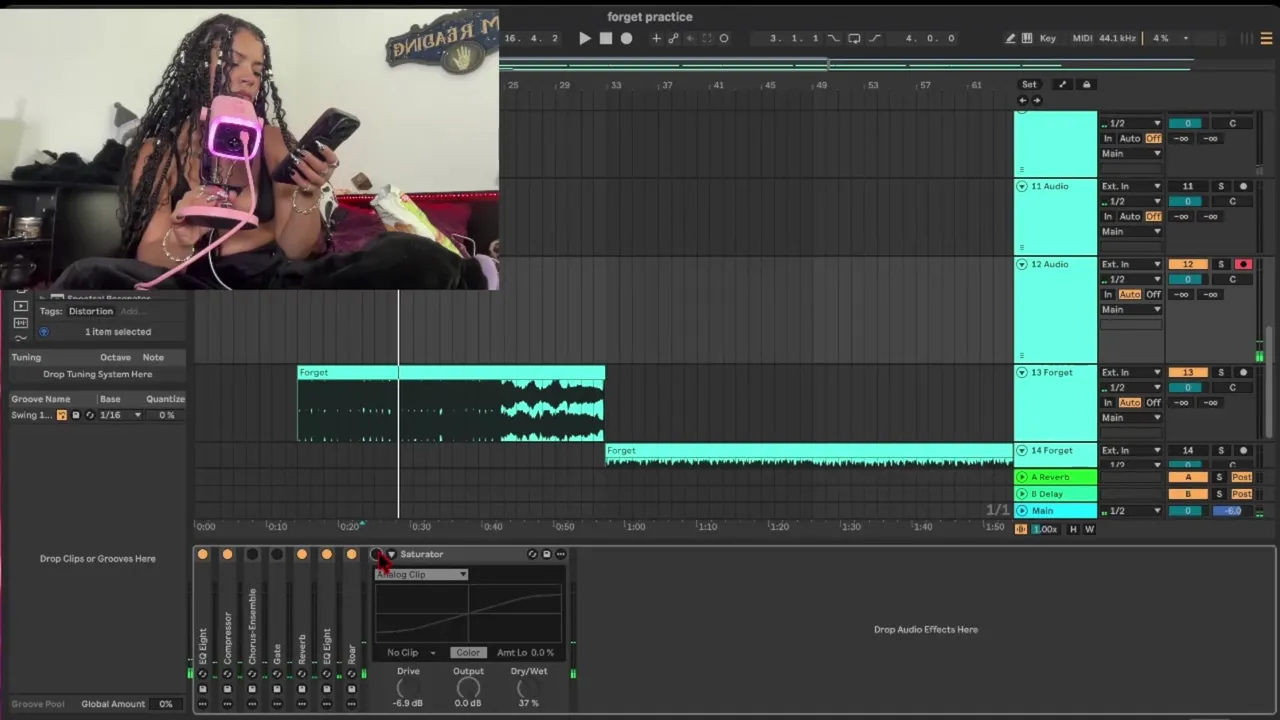Set 12 Audio monitor to Off
Image resolution: width=1280 pixels, height=720 pixels.
point(1153,294)
